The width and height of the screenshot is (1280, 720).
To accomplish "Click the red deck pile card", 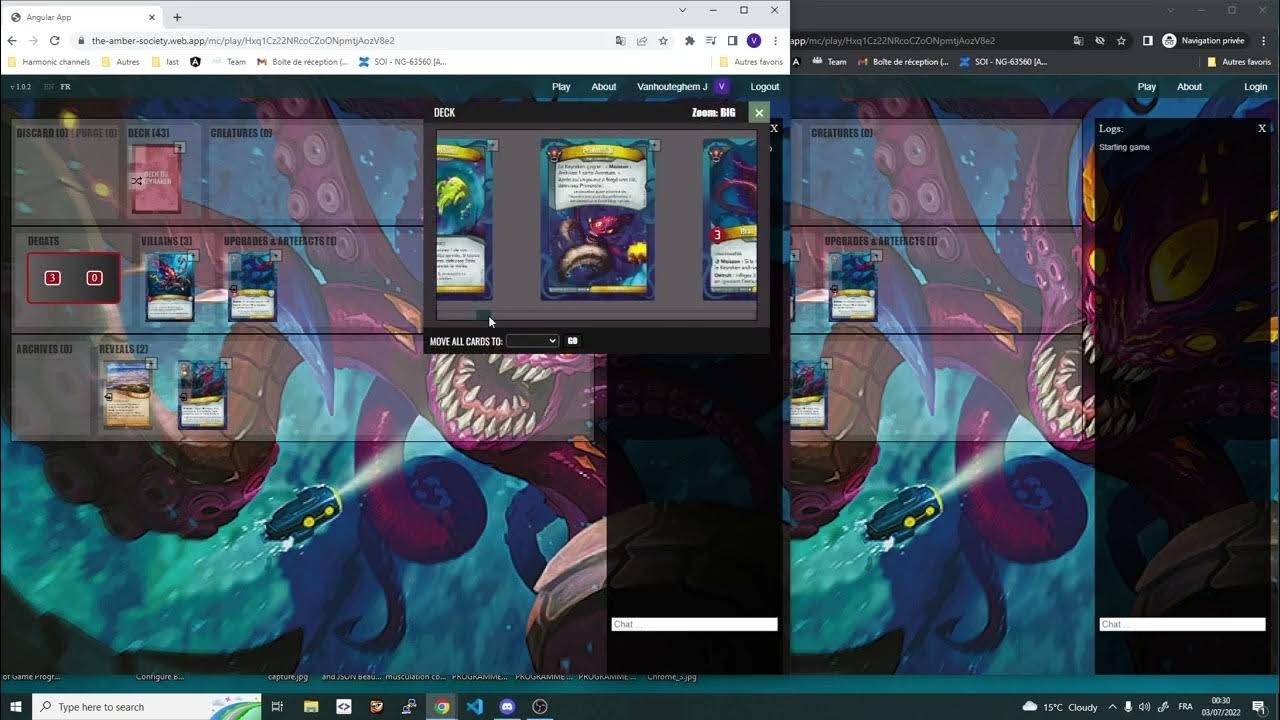I will click(x=156, y=180).
